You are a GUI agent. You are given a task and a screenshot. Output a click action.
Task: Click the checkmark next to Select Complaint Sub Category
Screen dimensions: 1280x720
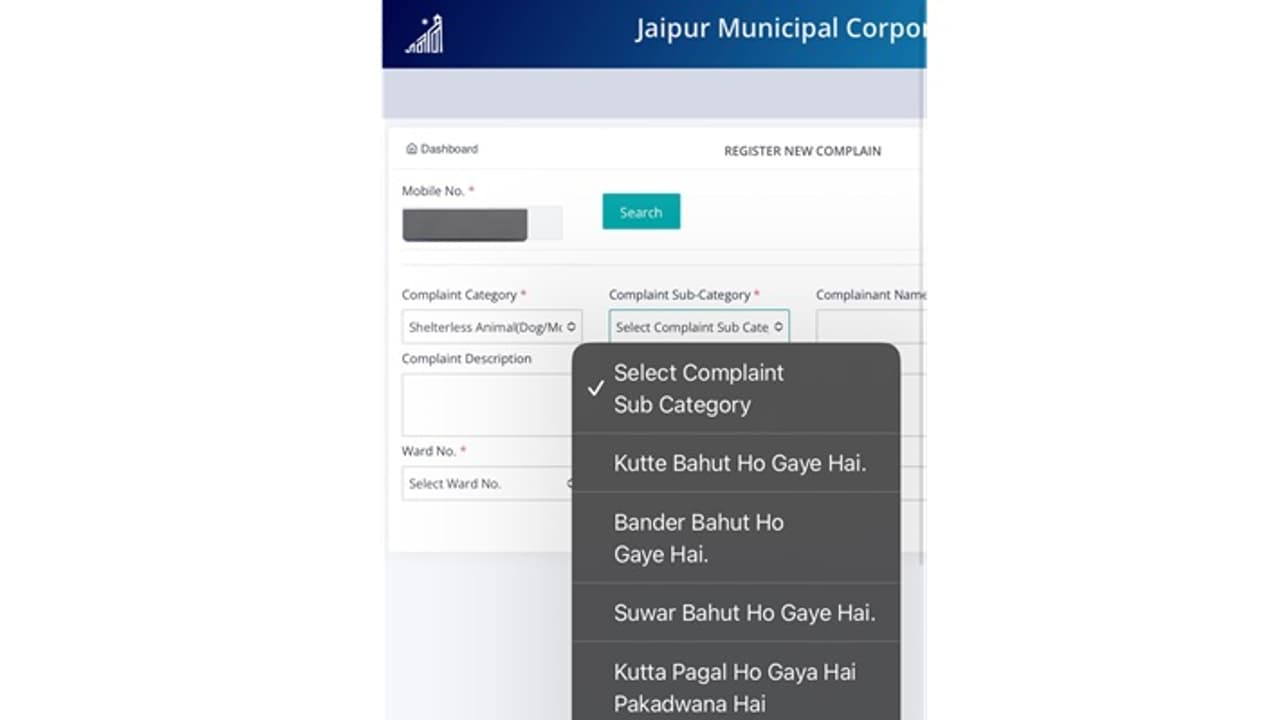pyautogui.click(x=596, y=388)
